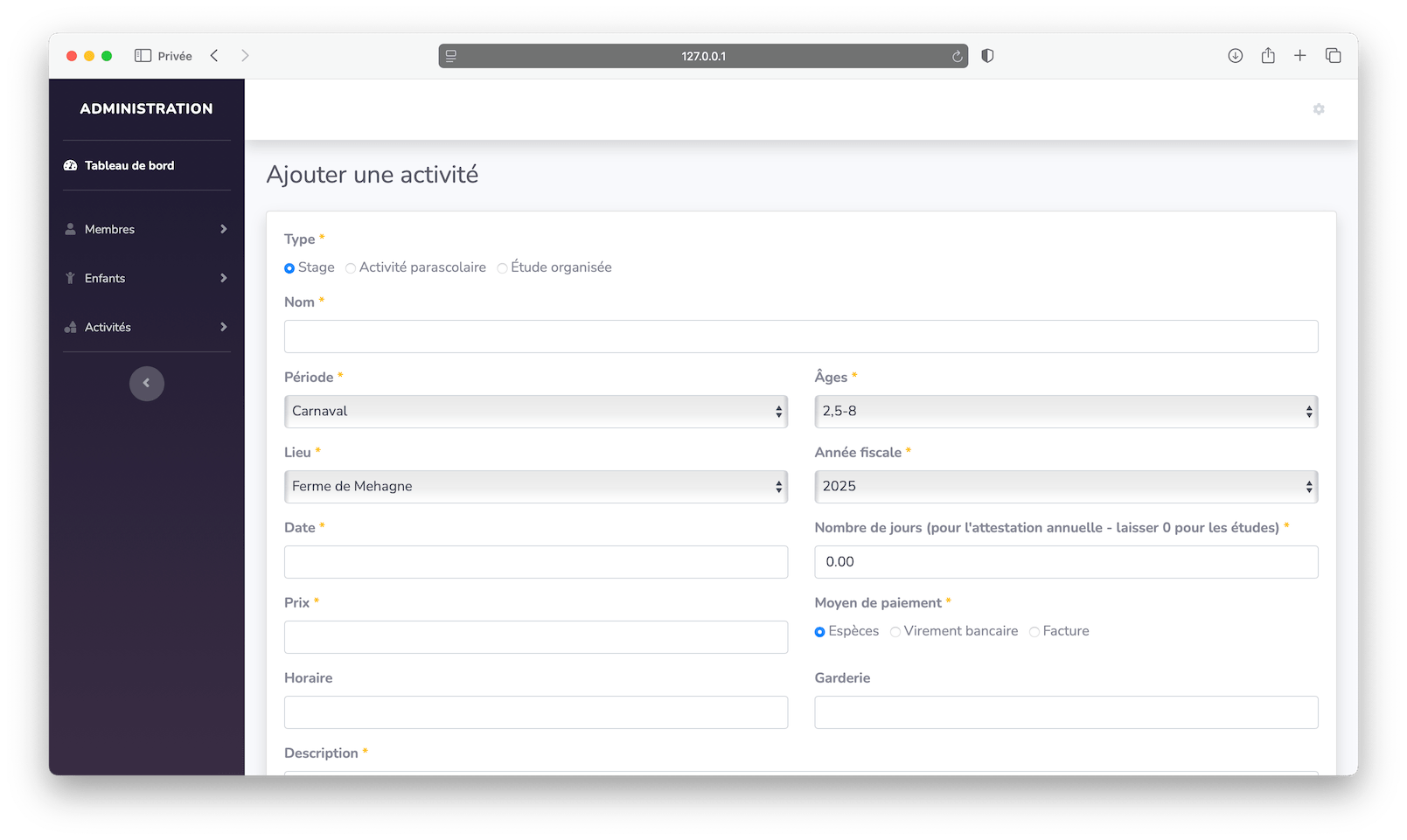The width and height of the screenshot is (1407, 840).
Task: Expand the Activités submenu chevron
Action: point(224,327)
